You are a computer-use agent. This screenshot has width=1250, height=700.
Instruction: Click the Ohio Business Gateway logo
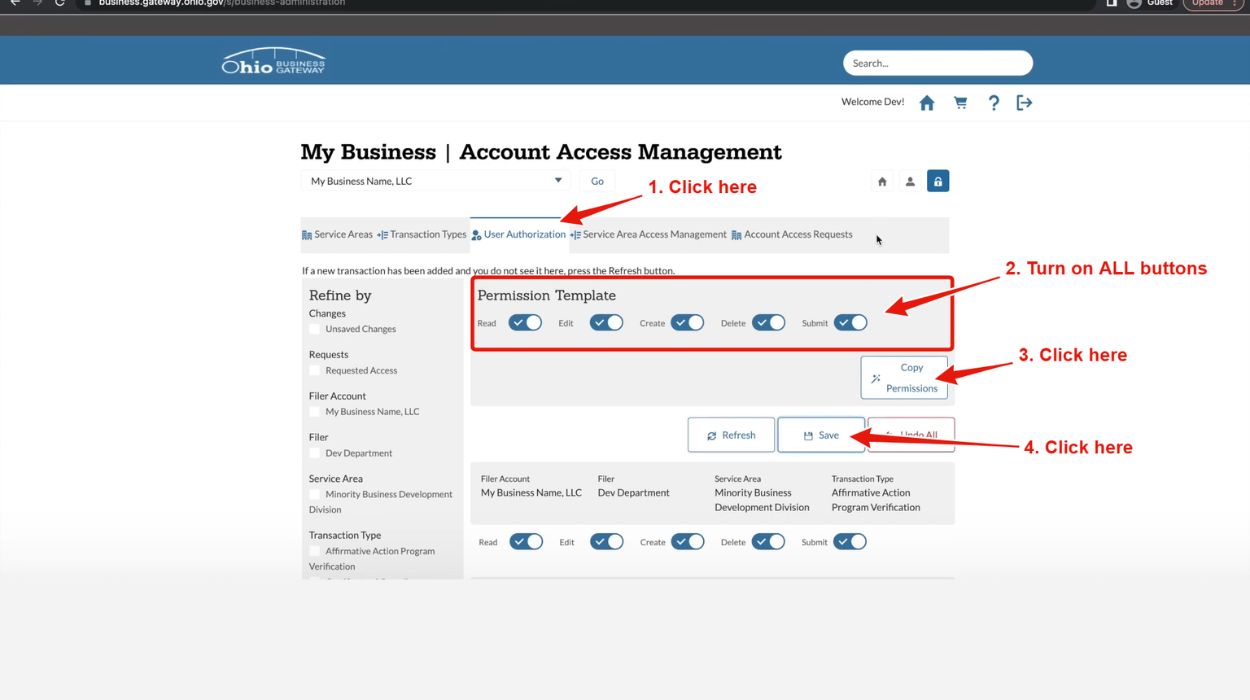273,62
